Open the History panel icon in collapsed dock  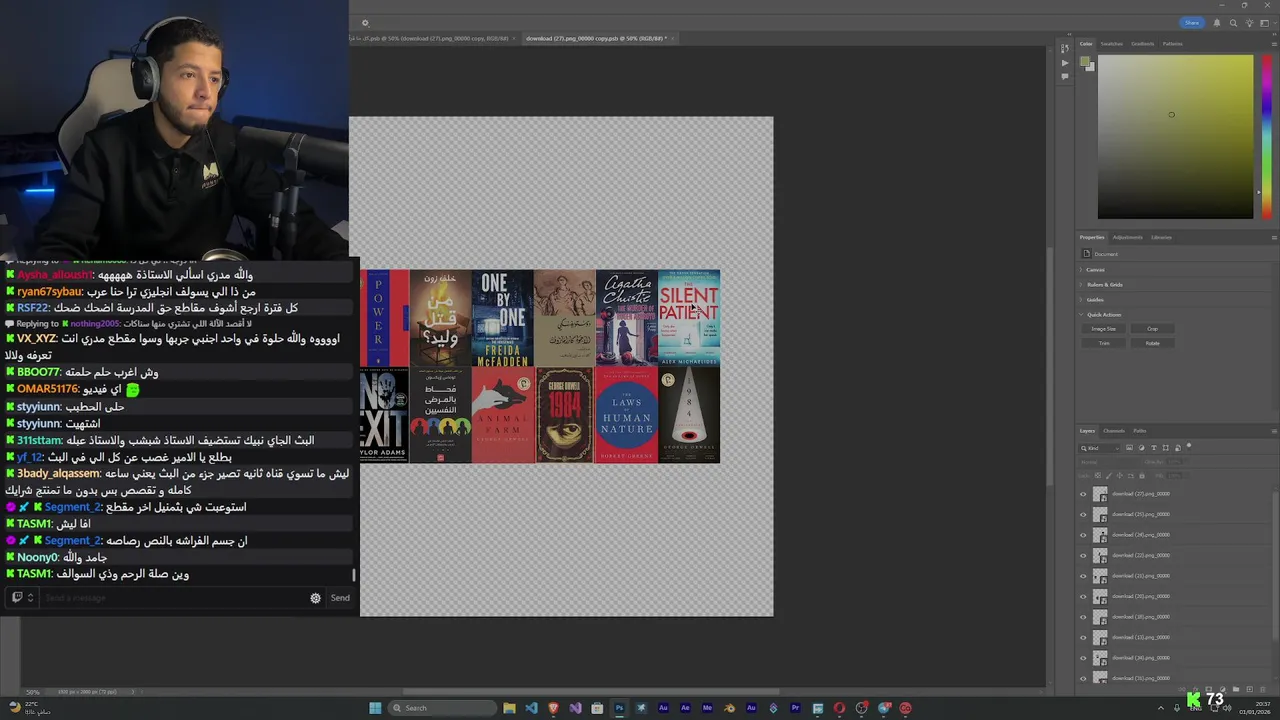pos(1065,48)
